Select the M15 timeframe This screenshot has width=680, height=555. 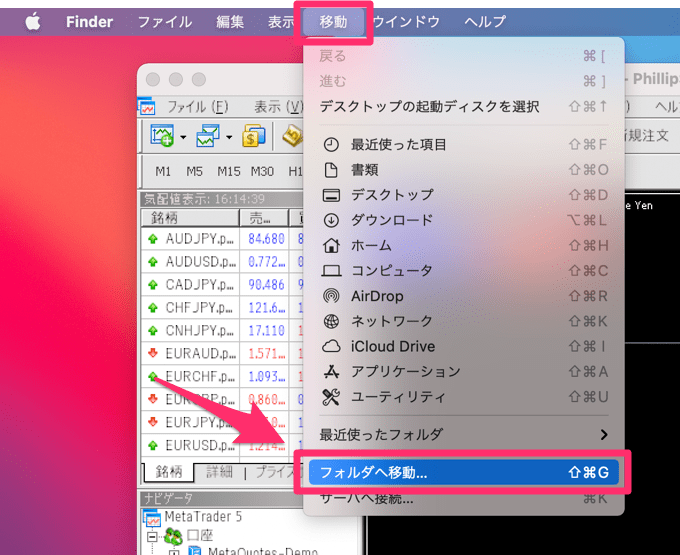point(229,172)
